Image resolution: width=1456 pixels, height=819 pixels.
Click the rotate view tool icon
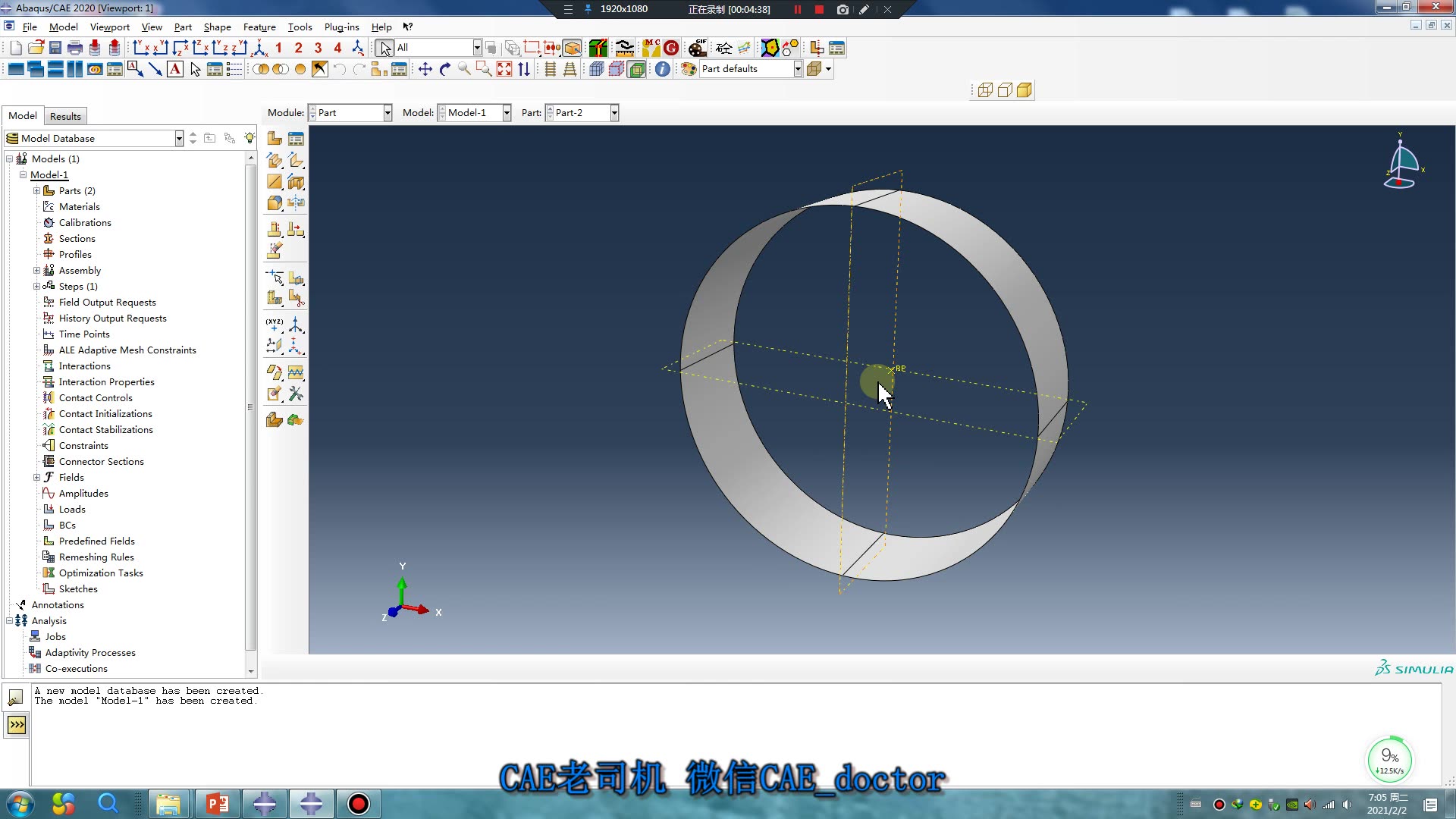445,68
